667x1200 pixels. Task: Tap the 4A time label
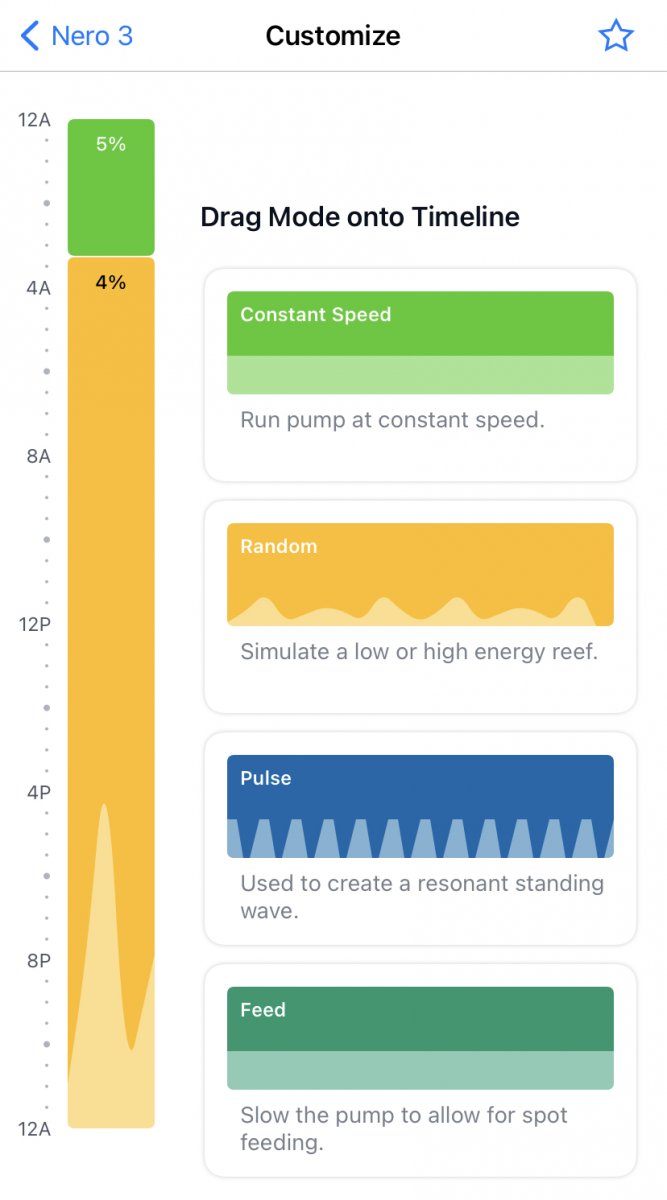38,288
